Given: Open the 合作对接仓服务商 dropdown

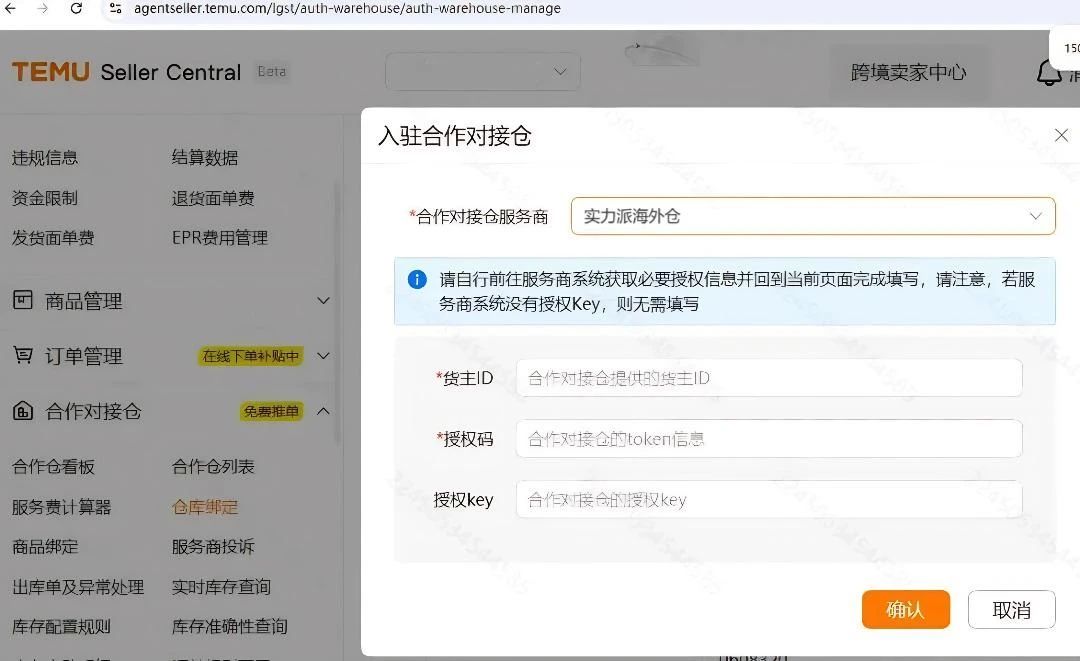Looking at the screenshot, I should click(813, 216).
